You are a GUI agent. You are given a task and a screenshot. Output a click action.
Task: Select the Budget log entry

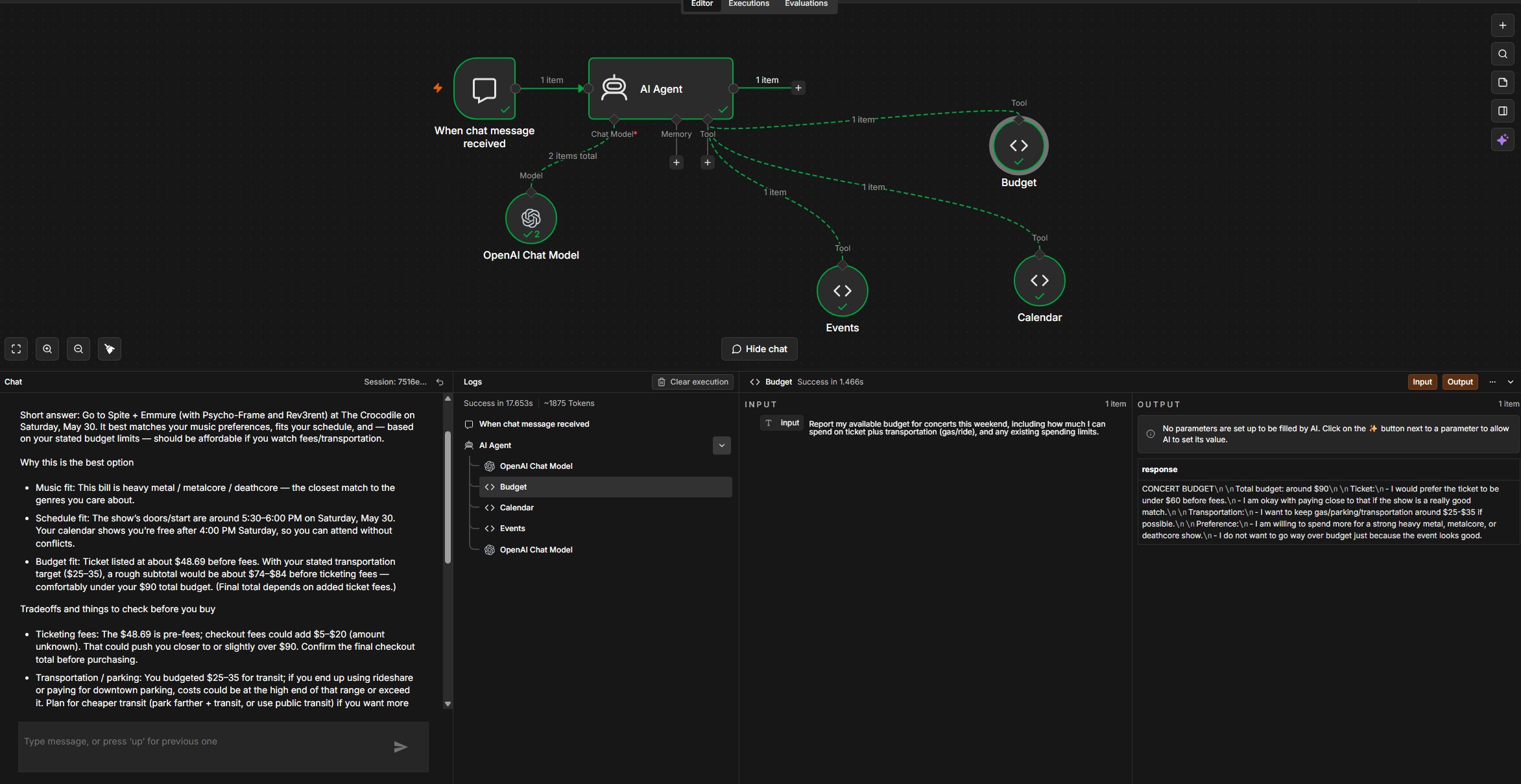605,487
